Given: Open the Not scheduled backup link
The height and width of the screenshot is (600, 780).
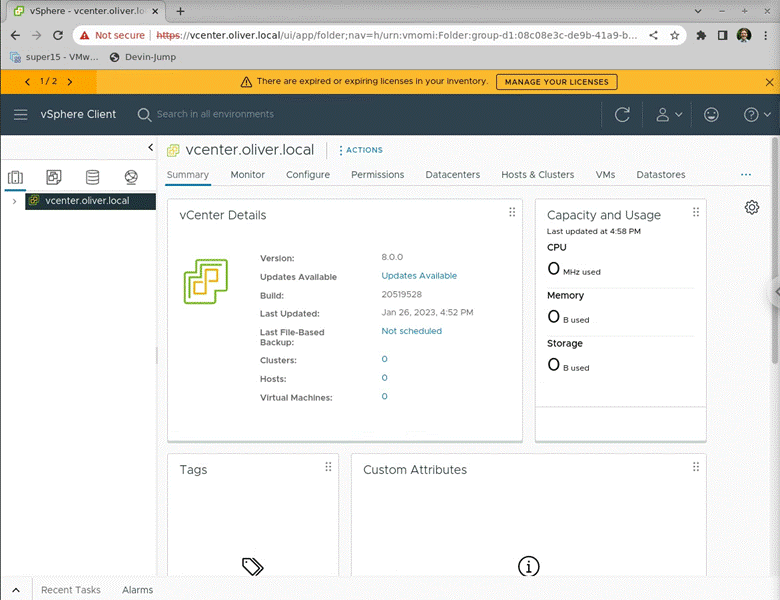Looking at the screenshot, I should pyautogui.click(x=411, y=331).
